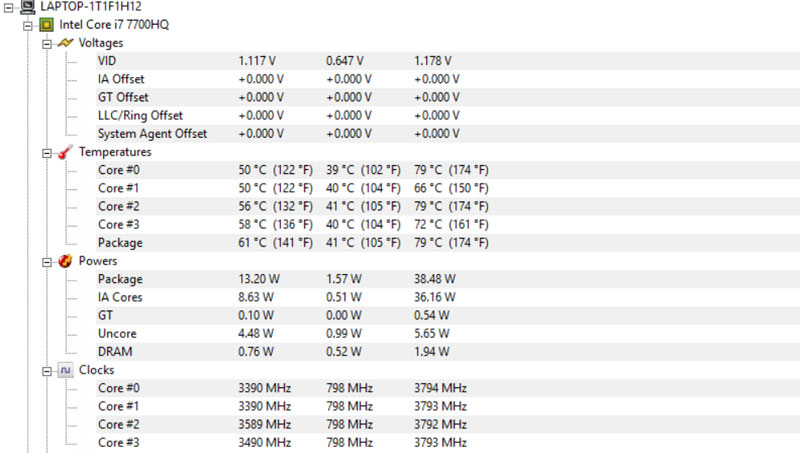
Task: Click the Clocks waveform icon
Action: pos(65,370)
